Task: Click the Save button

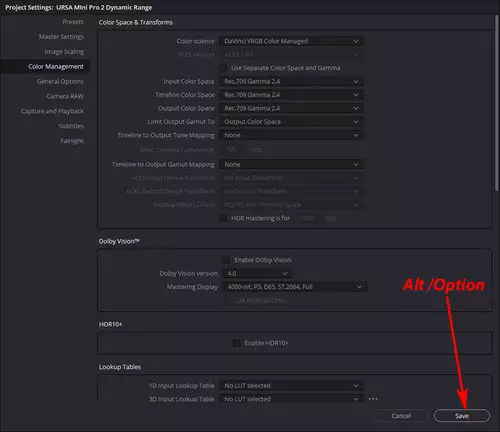Action: [462, 416]
